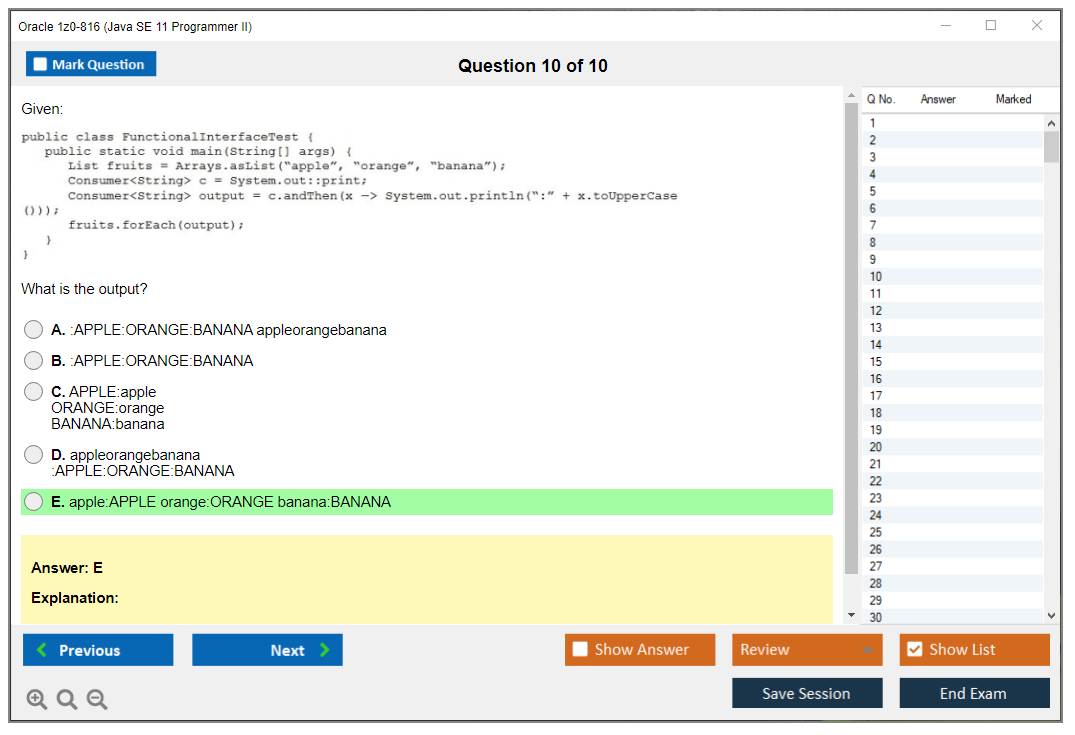This screenshot has width=1075, height=735.
Task: Uncheck the Show List checkbox
Action: click(x=914, y=650)
